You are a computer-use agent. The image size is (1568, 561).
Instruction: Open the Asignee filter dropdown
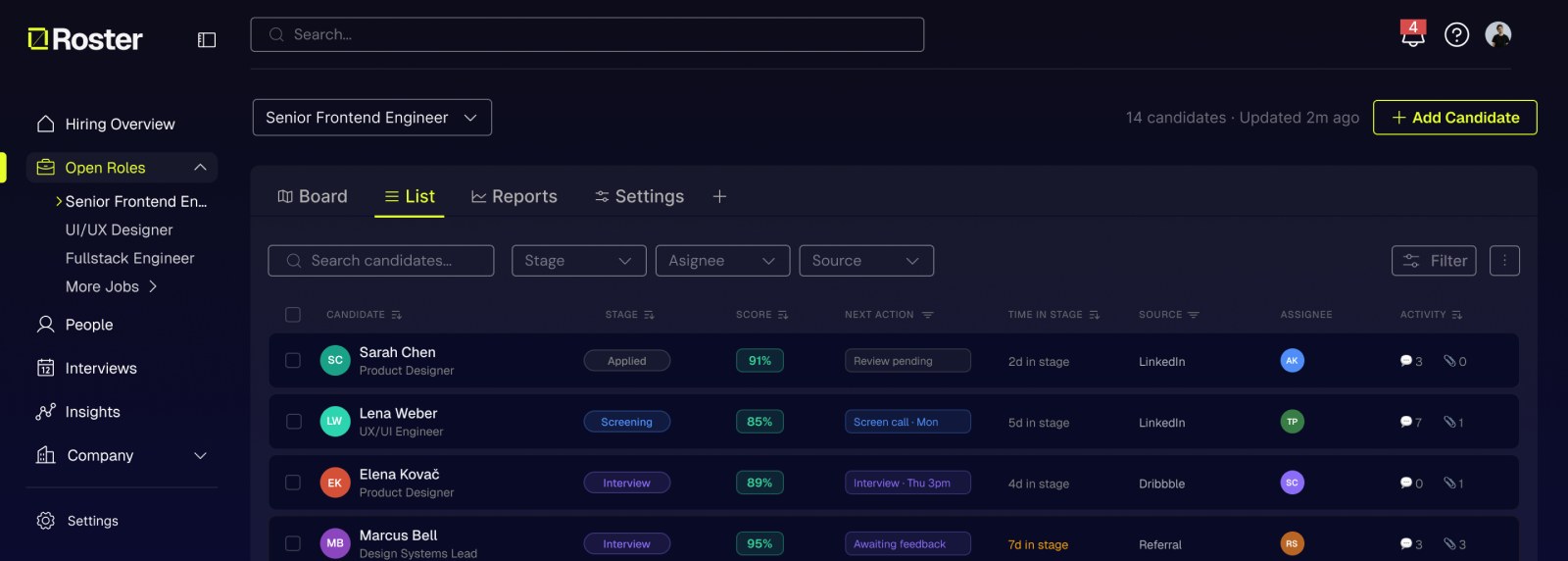(723, 261)
